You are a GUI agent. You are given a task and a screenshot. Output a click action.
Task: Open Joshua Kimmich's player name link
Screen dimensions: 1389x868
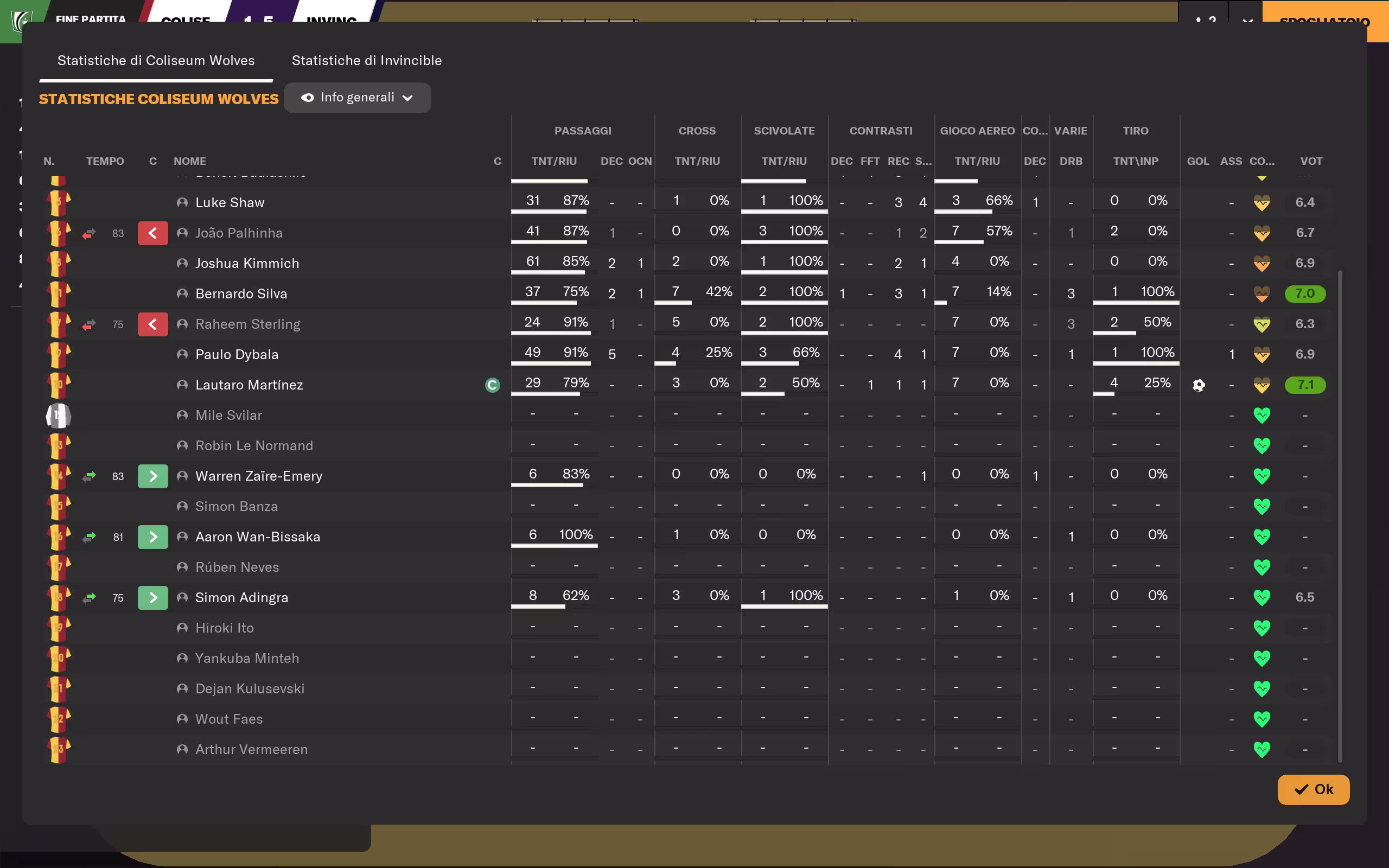pos(247,264)
